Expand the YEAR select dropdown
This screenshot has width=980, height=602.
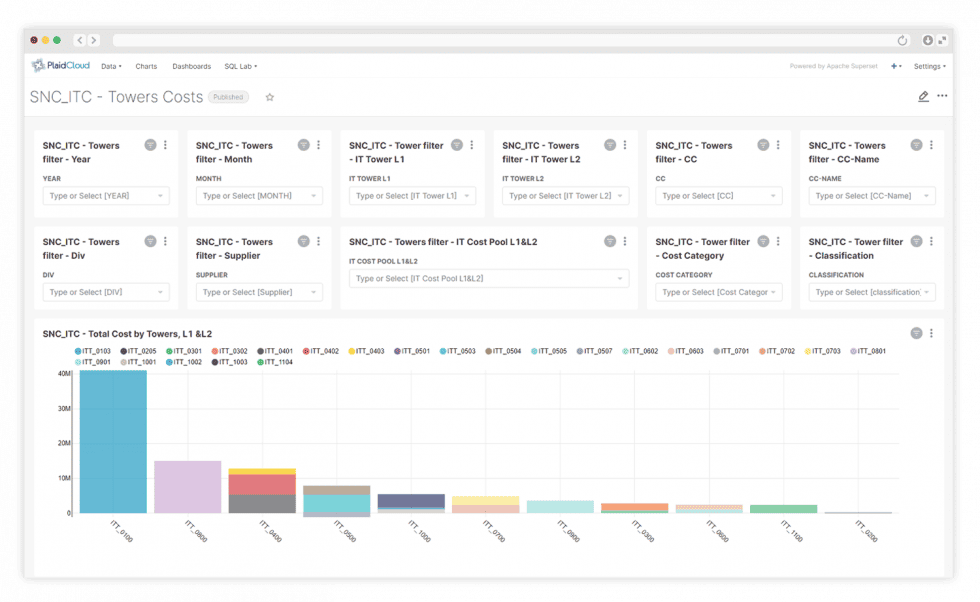click(106, 196)
